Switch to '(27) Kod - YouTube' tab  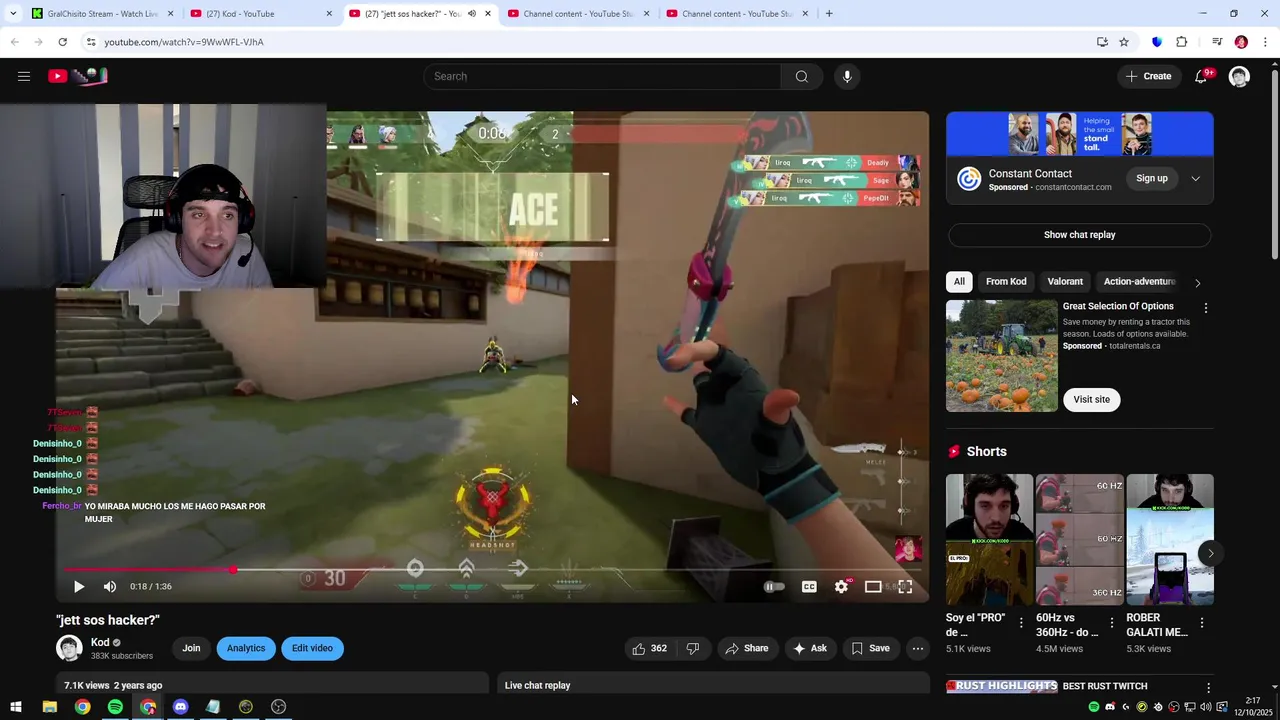[262, 14]
